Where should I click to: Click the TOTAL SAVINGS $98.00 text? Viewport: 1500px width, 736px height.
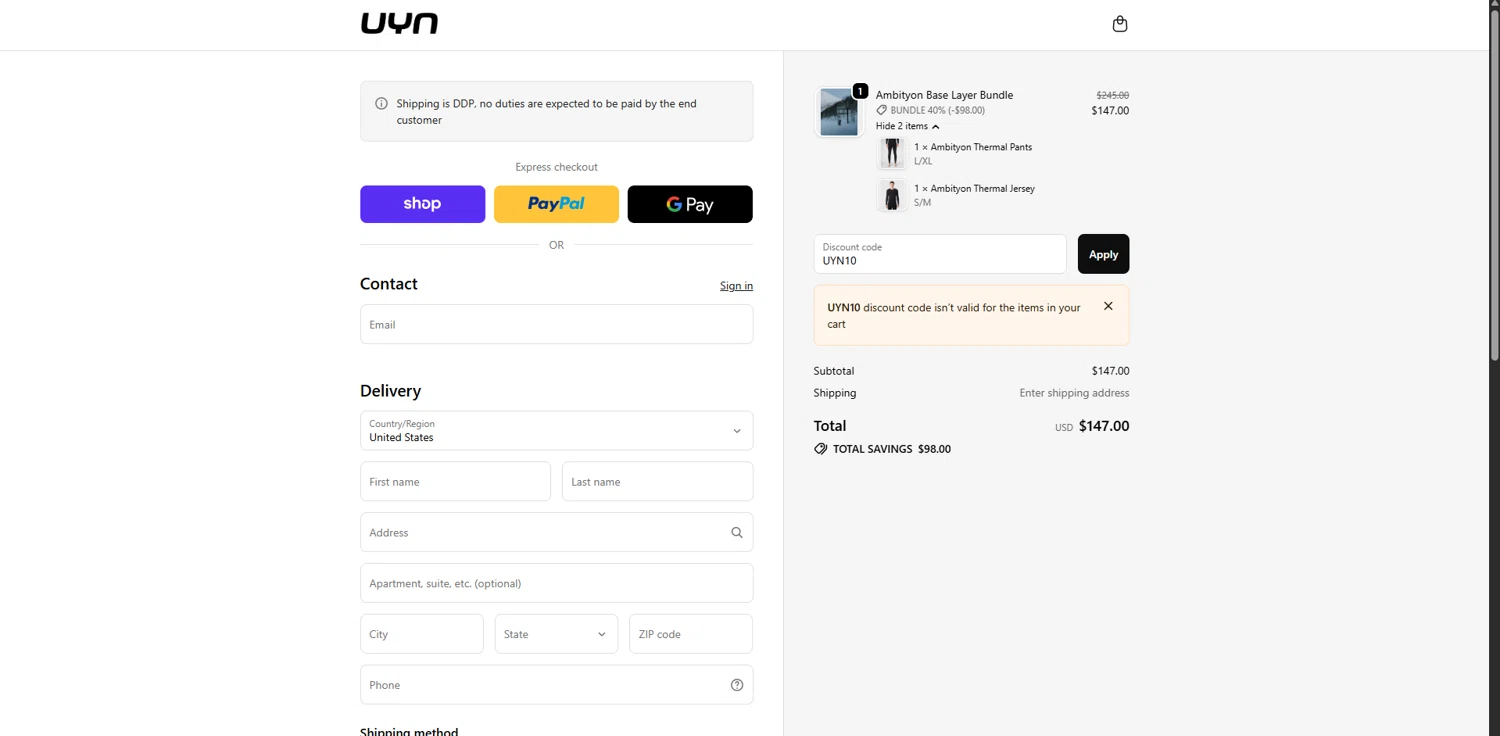pyautogui.click(x=892, y=449)
